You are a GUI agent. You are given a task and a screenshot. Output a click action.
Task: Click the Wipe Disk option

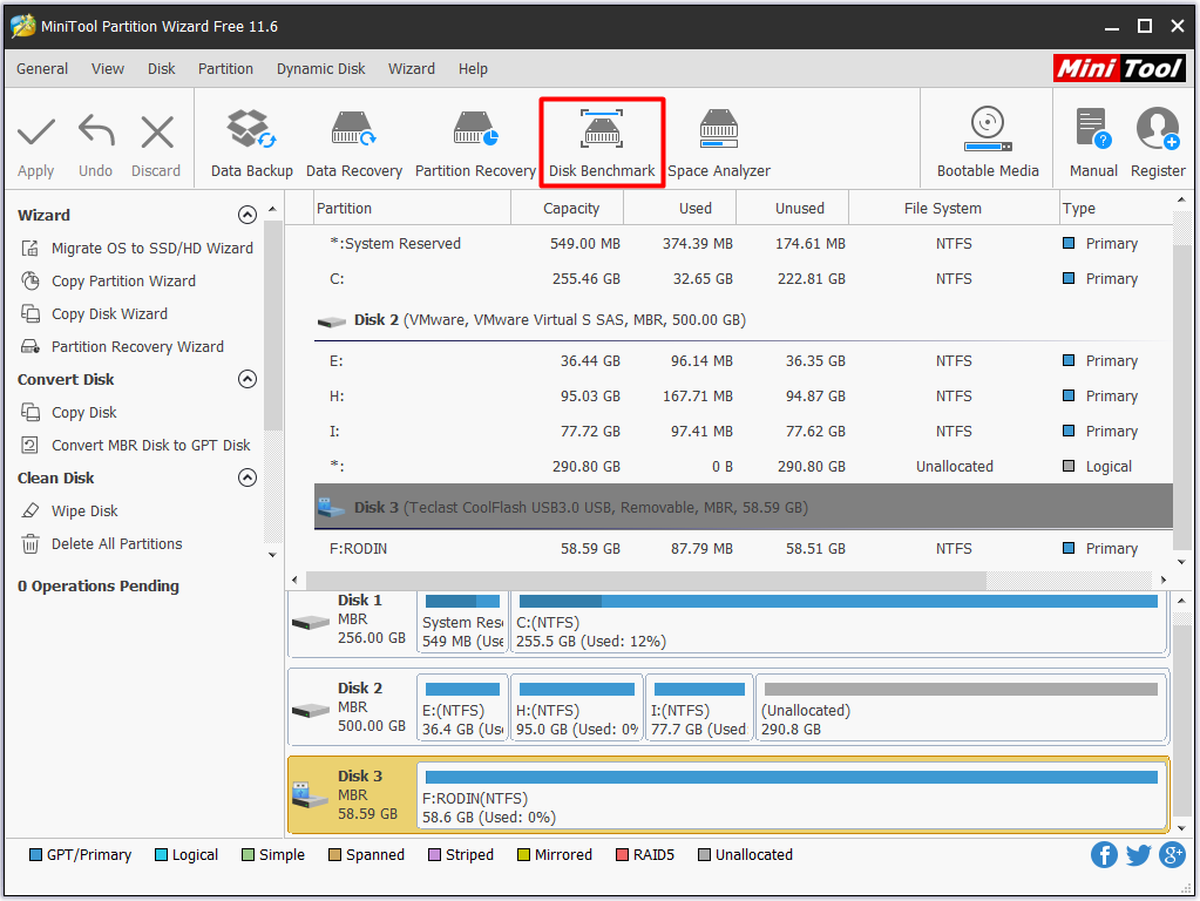pos(85,511)
